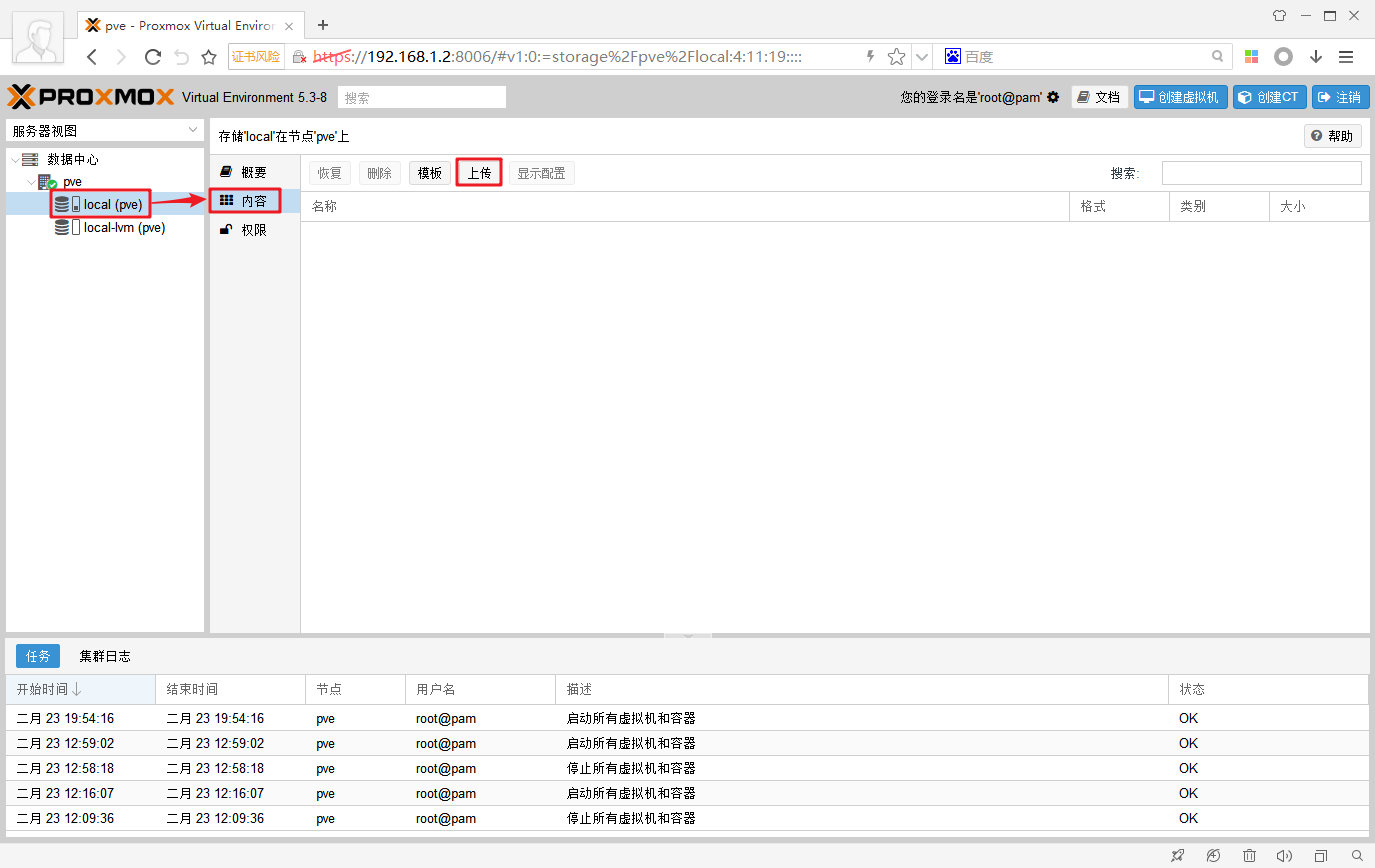Screen dimensions: 1375x868
Task: Collapse the 数据中心 tree node
Action: (14, 159)
